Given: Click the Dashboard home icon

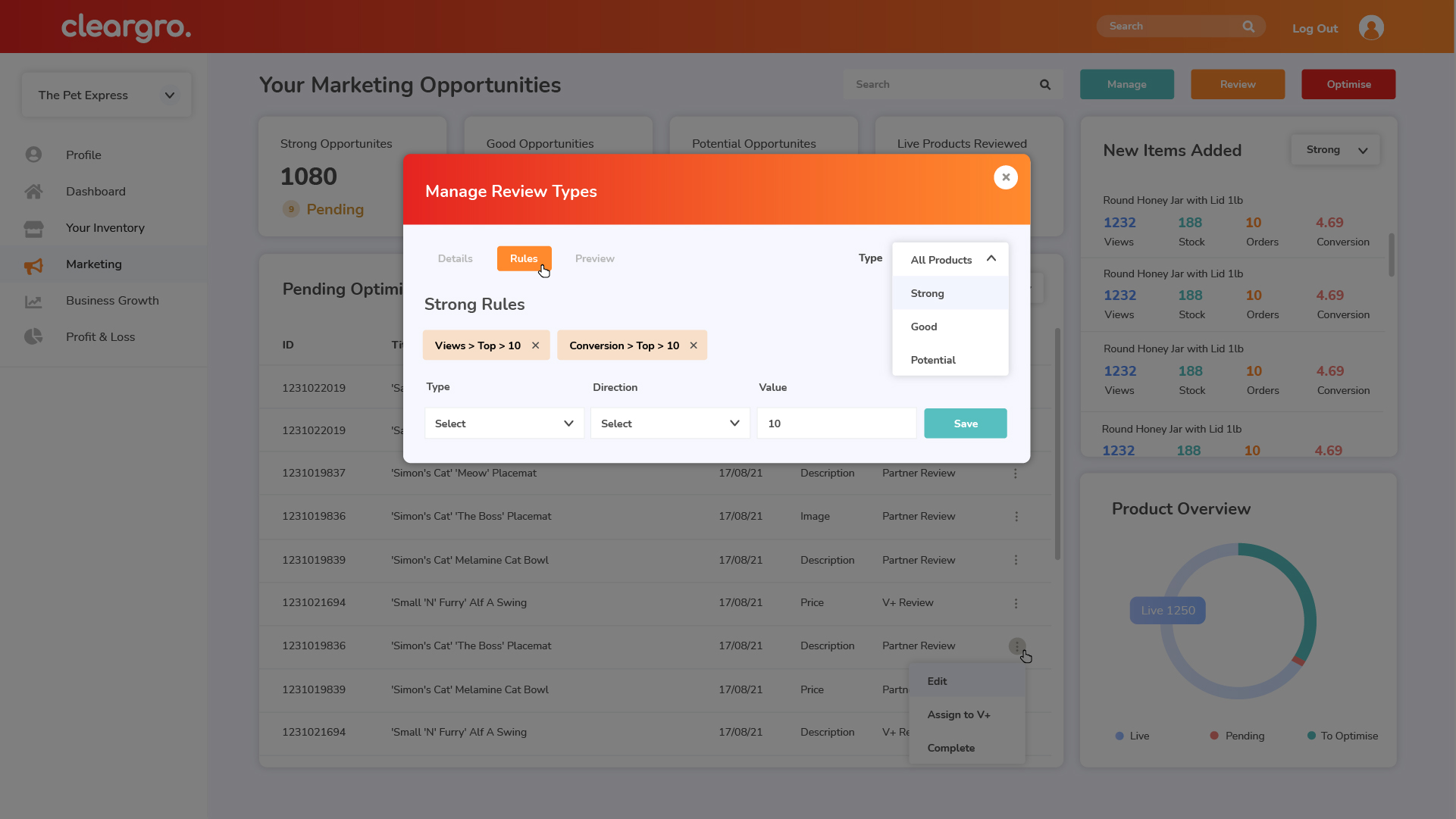Looking at the screenshot, I should (33, 192).
